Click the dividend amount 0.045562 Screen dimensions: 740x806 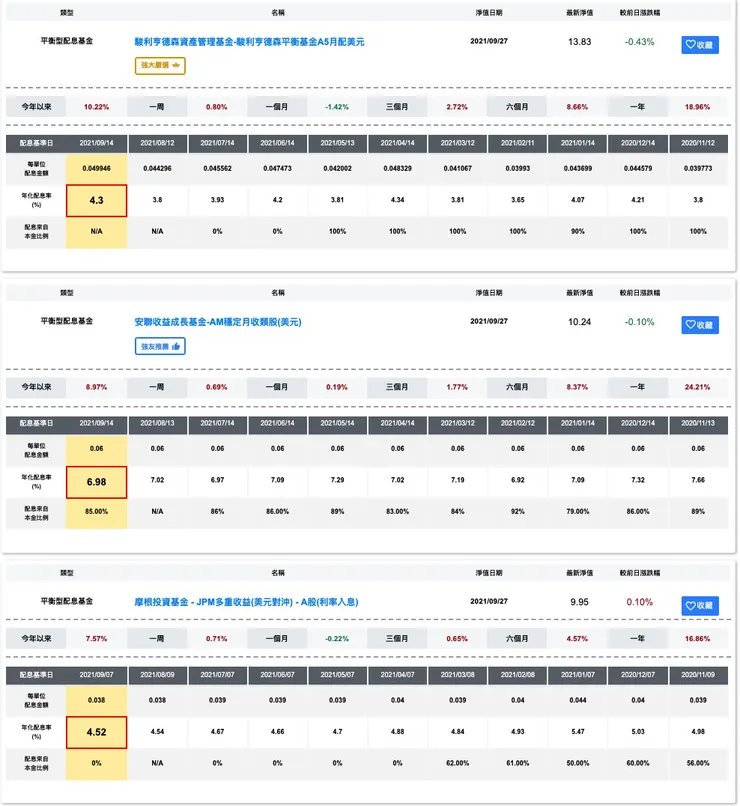217,168
